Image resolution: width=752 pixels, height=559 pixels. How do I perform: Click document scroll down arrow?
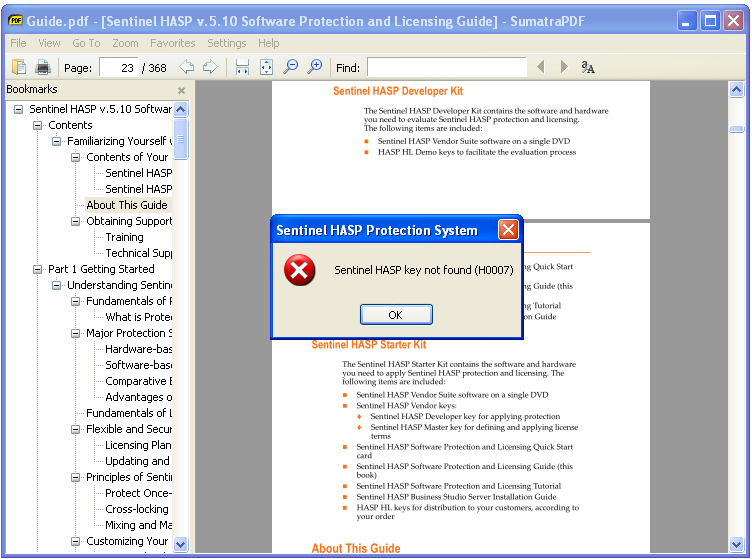(737, 544)
